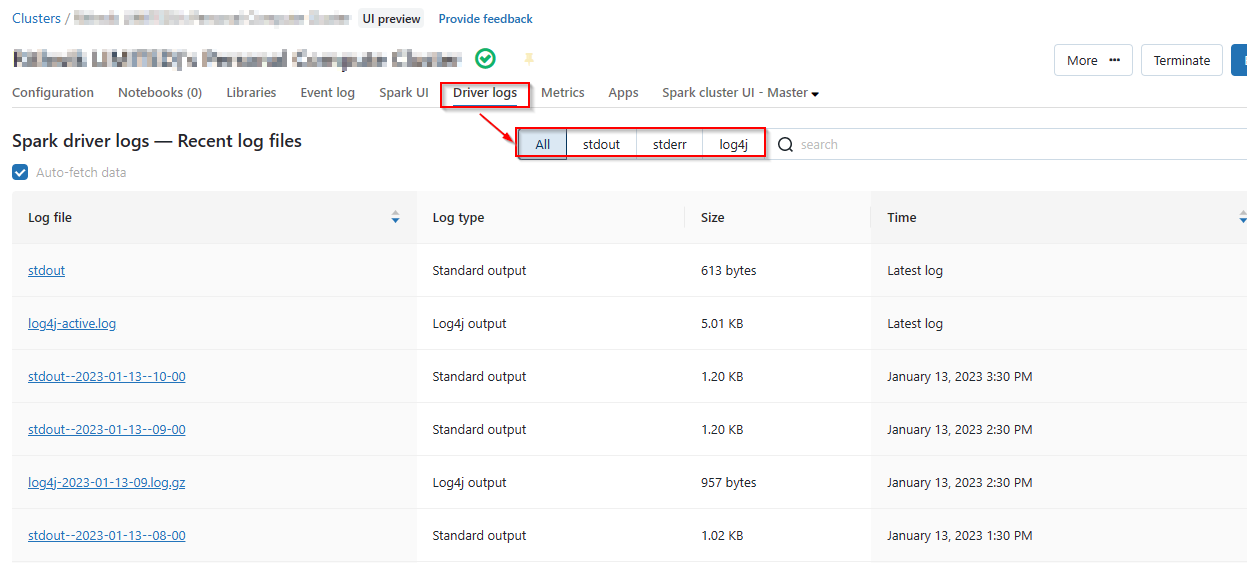Image resolution: width=1247 pixels, height=563 pixels.
Task: Open the stdout log file
Action: coord(46,270)
